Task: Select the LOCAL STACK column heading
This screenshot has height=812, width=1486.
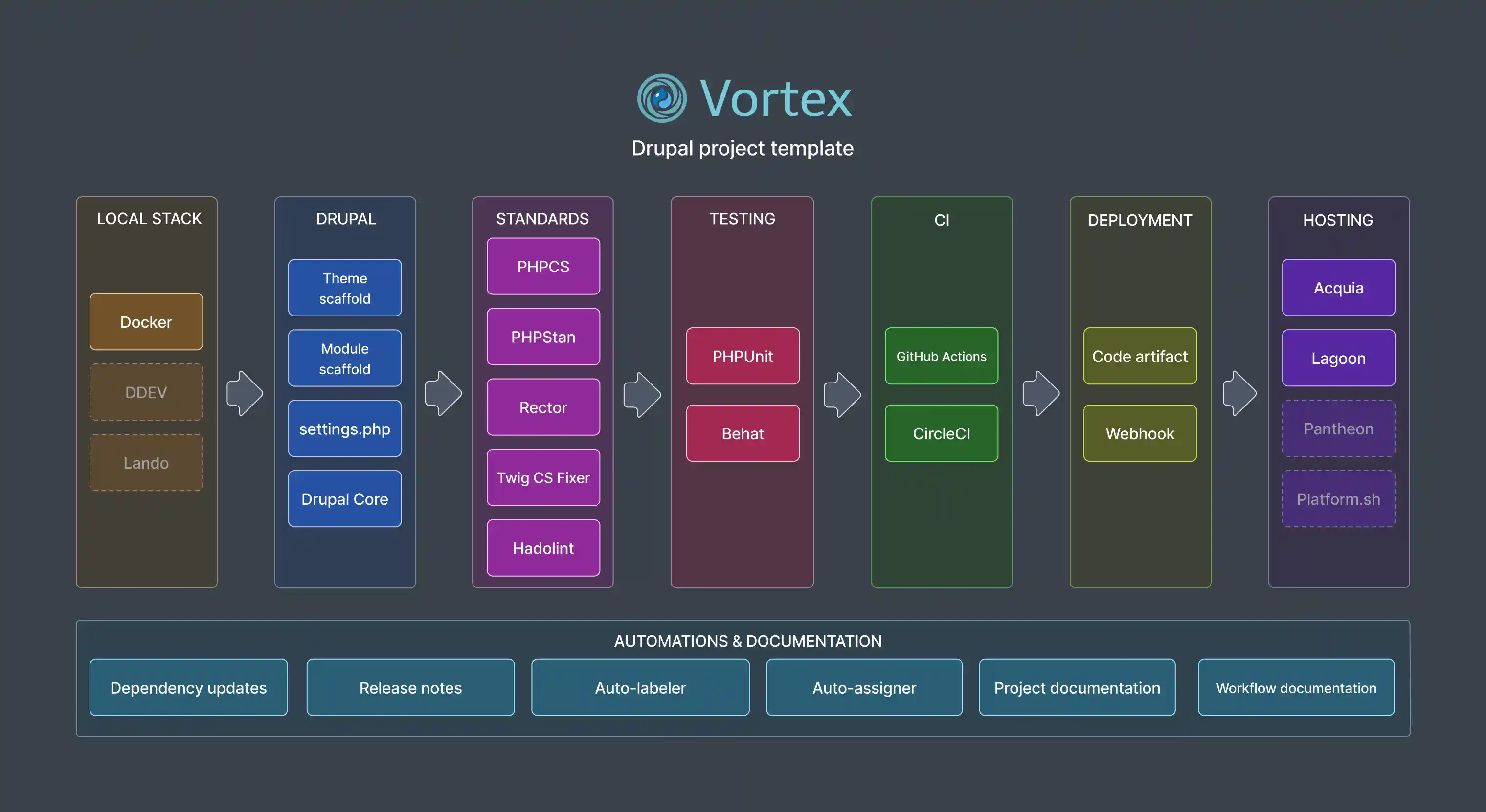Action: 149,219
